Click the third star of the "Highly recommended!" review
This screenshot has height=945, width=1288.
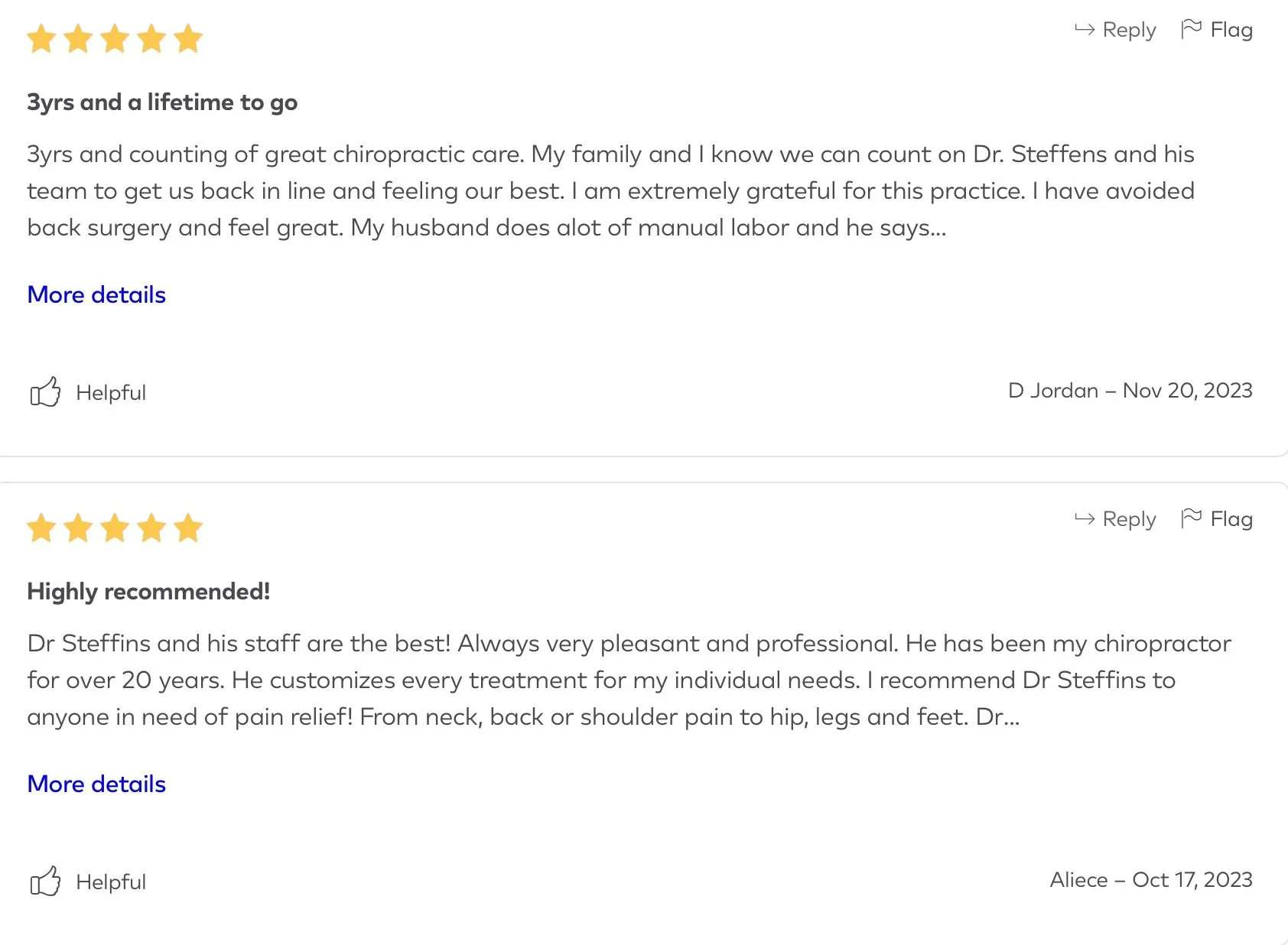click(x=115, y=528)
